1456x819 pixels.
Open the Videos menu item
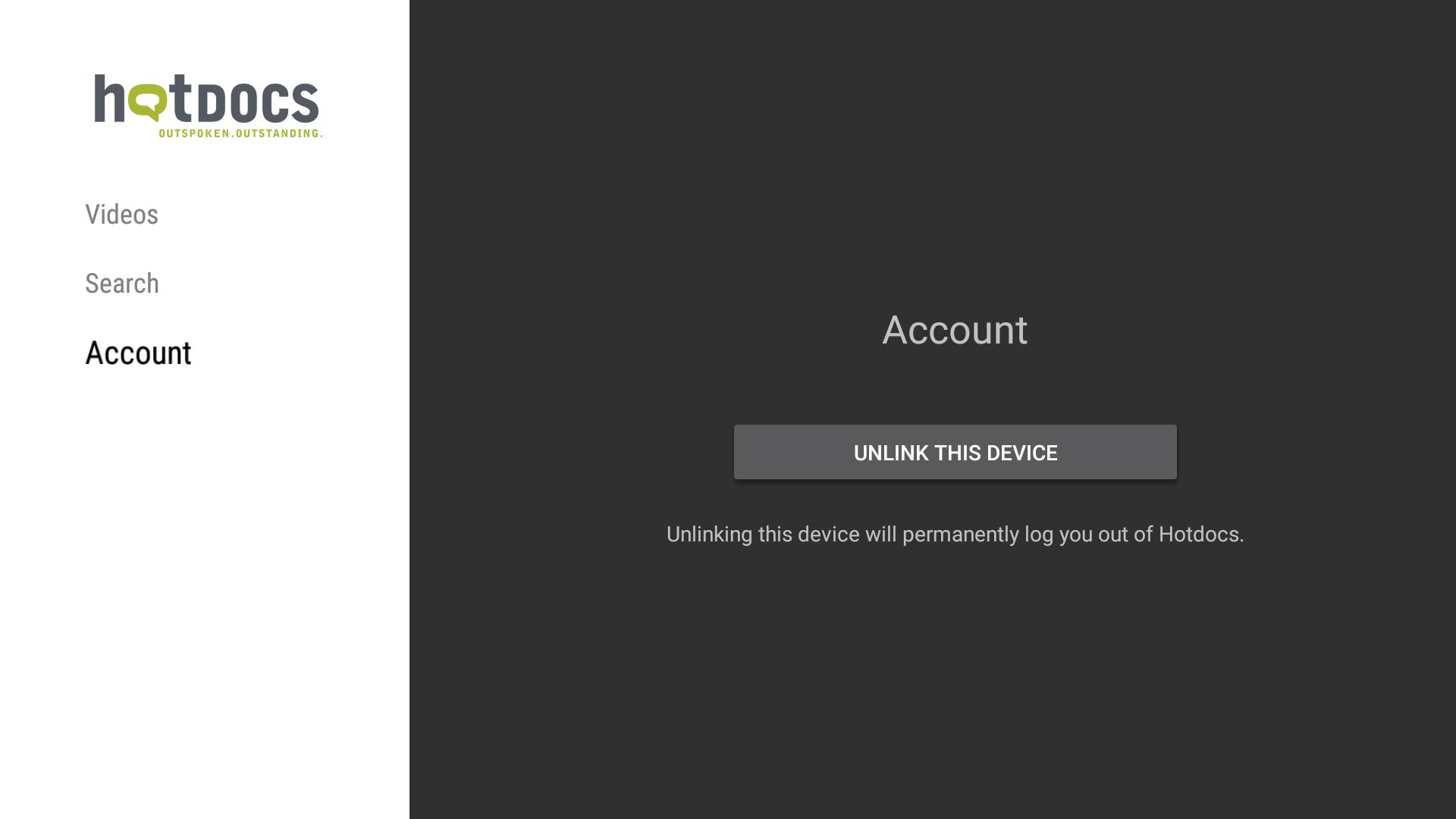(121, 215)
